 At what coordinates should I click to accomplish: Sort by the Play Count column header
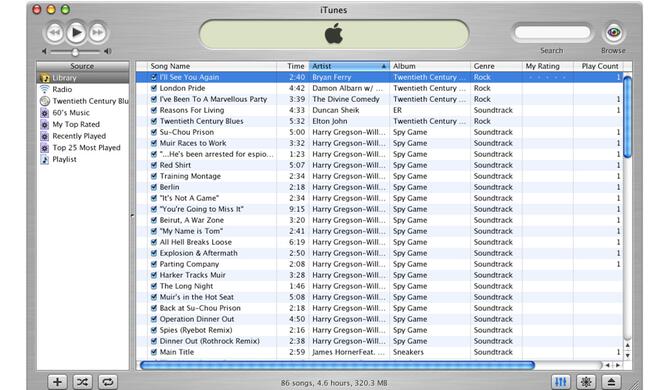pos(598,66)
